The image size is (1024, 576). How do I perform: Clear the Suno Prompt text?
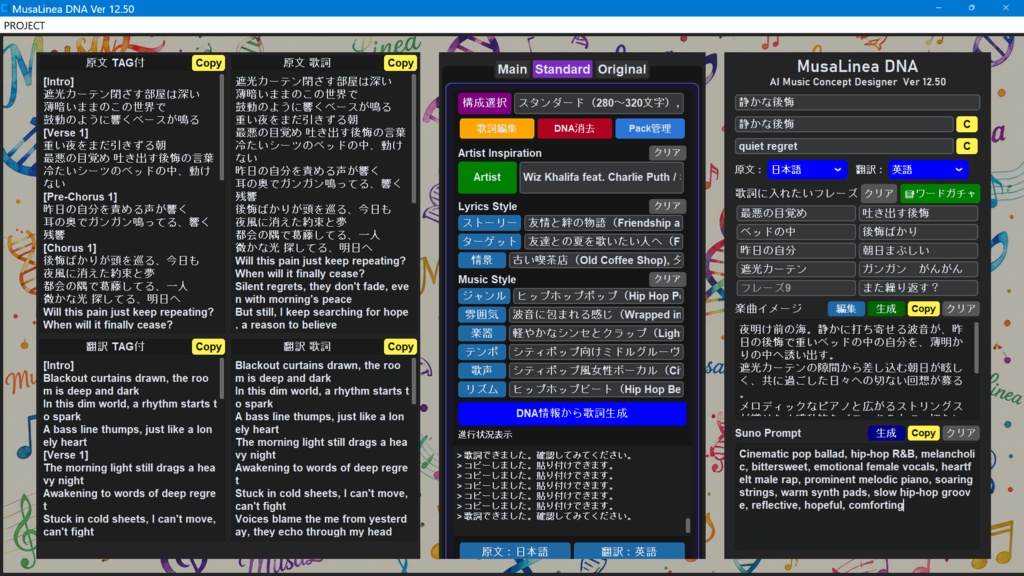pyautogui.click(x=960, y=433)
